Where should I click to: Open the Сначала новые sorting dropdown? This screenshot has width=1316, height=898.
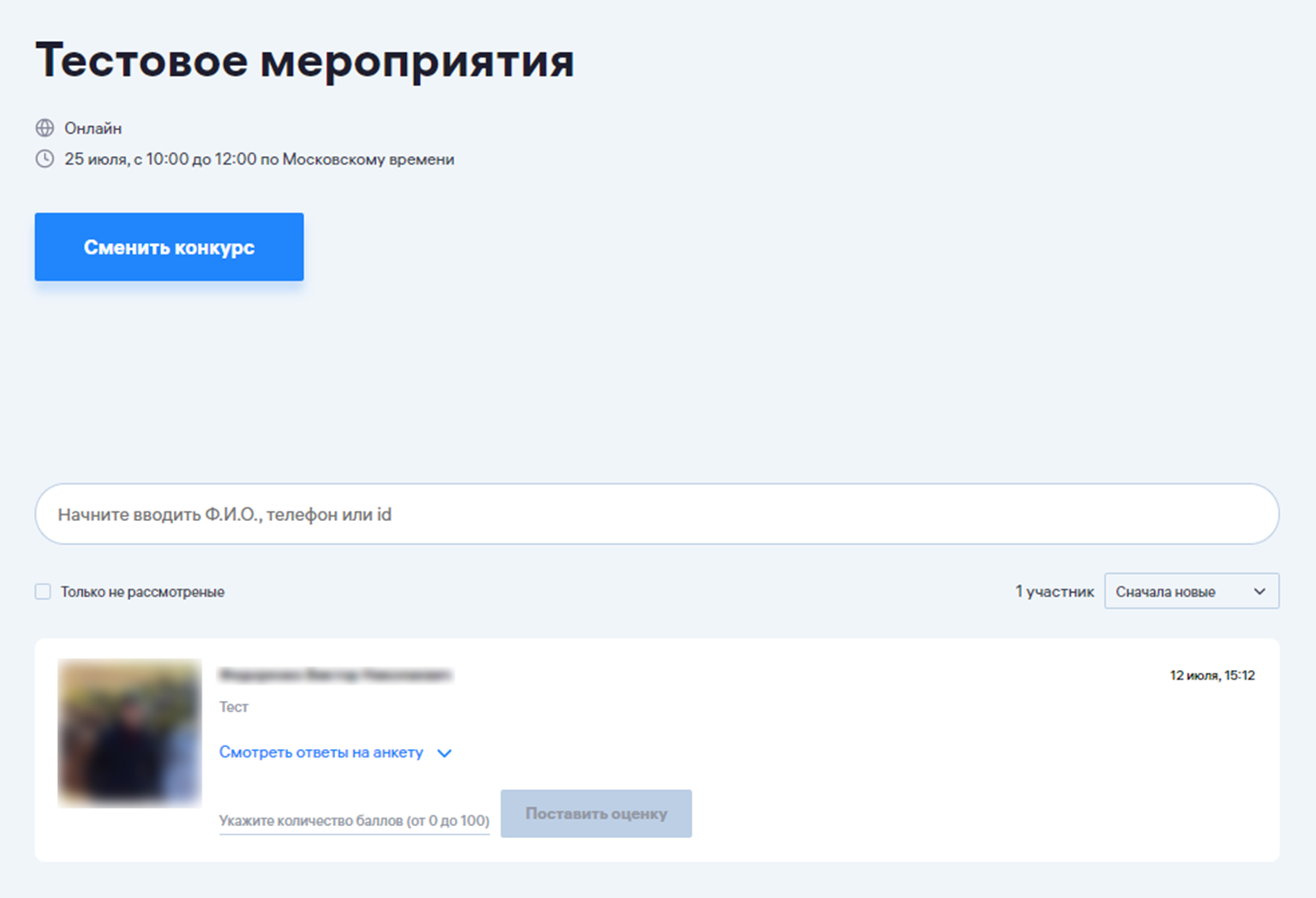click(1191, 591)
